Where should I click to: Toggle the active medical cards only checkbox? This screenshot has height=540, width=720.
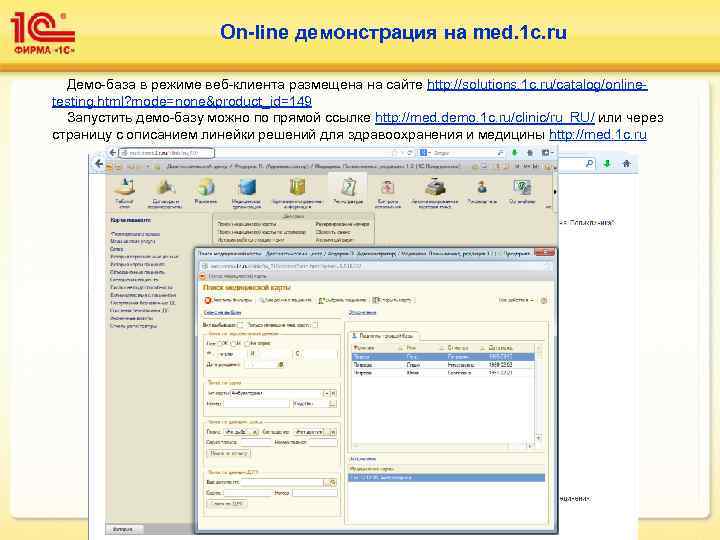pos(315,325)
